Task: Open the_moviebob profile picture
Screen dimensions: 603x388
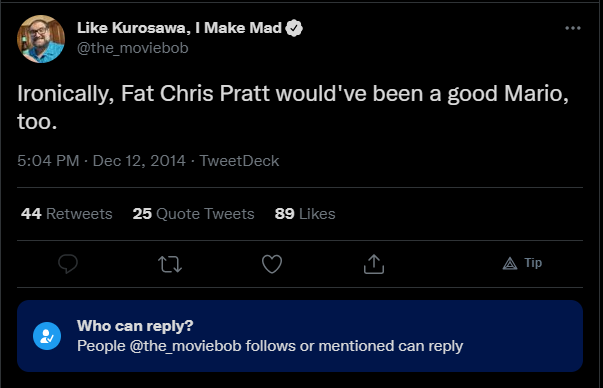Action: pos(41,38)
